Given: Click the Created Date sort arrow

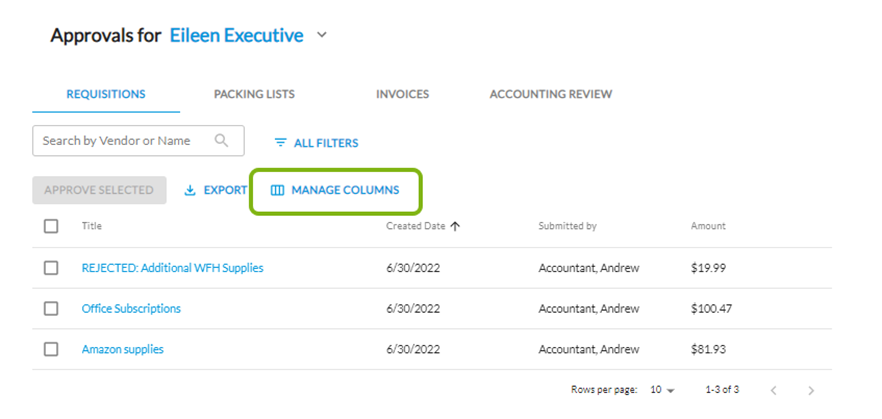Looking at the screenshot, I should click(x=456, y=226).
